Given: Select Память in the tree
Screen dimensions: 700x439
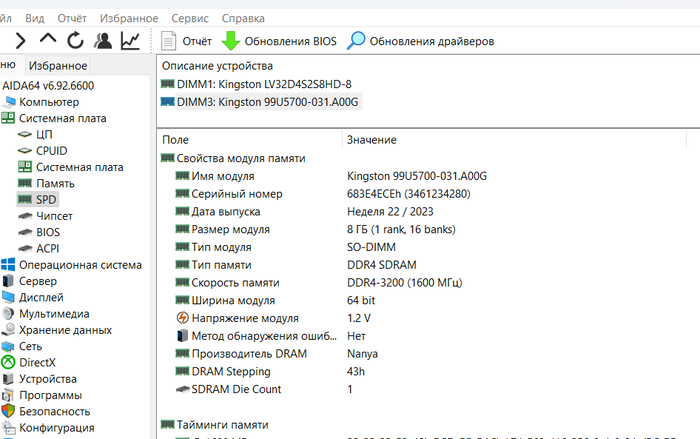Looking at the screenshot, I should (x=55, y=183).
